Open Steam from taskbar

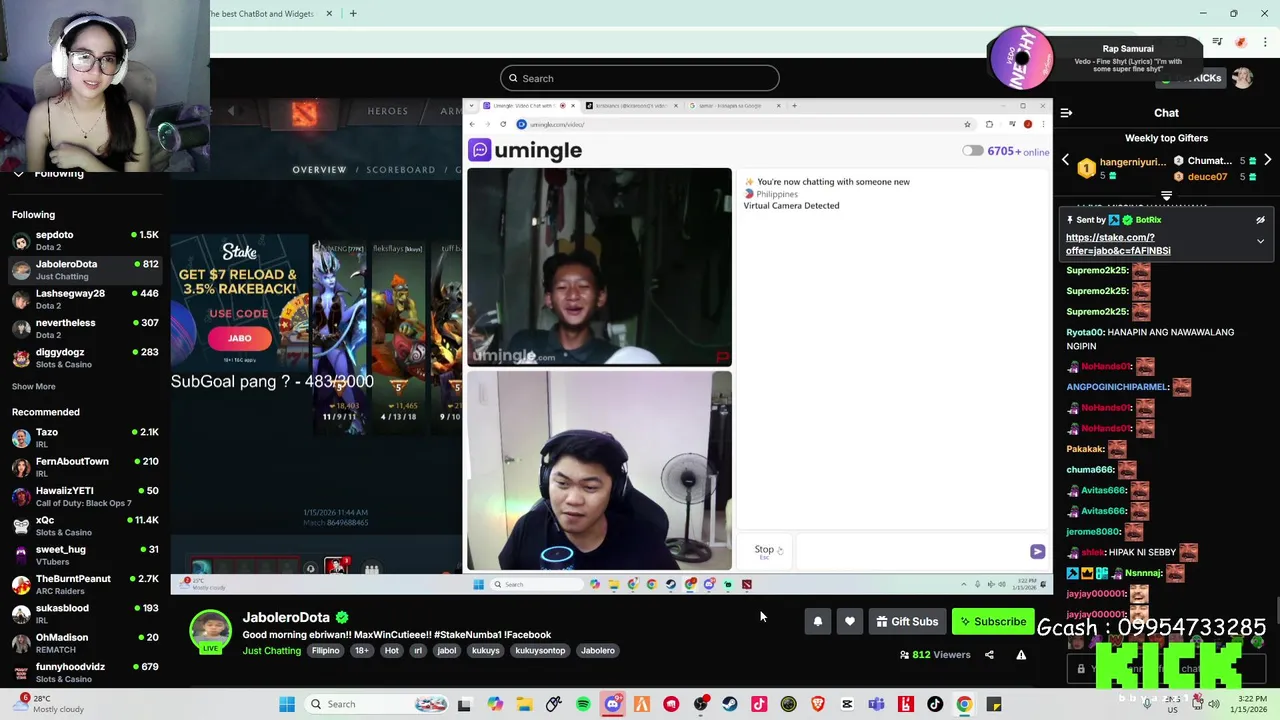tap(730, 704)
